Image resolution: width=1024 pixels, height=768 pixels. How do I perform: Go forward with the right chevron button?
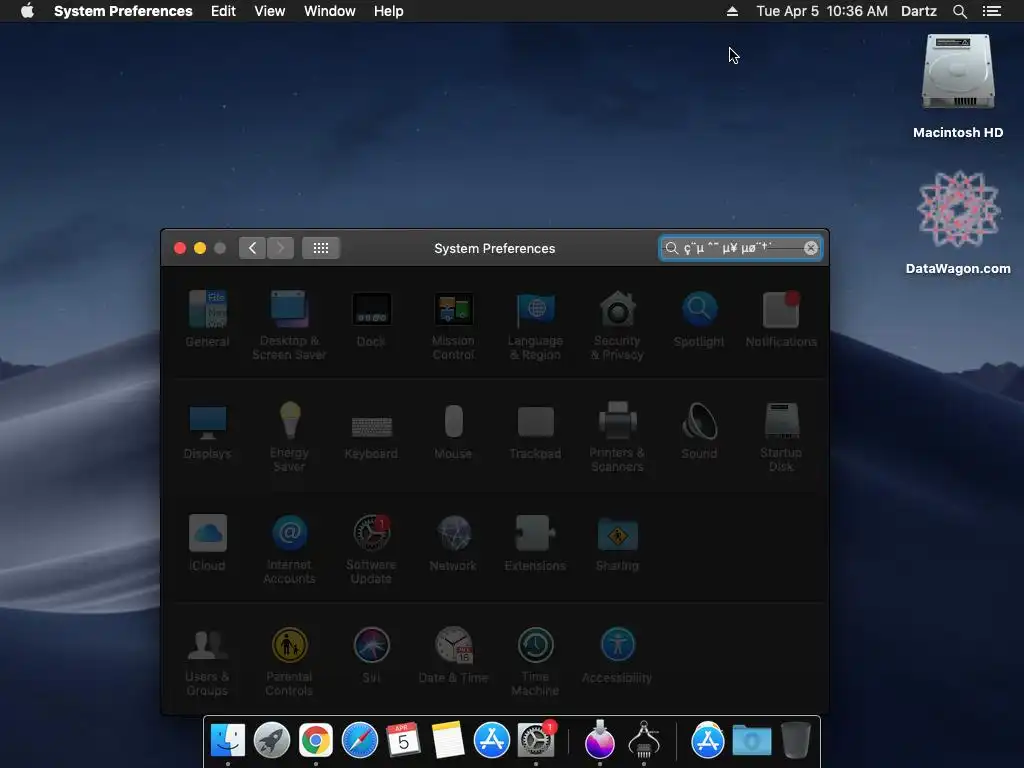coord(280,248)
